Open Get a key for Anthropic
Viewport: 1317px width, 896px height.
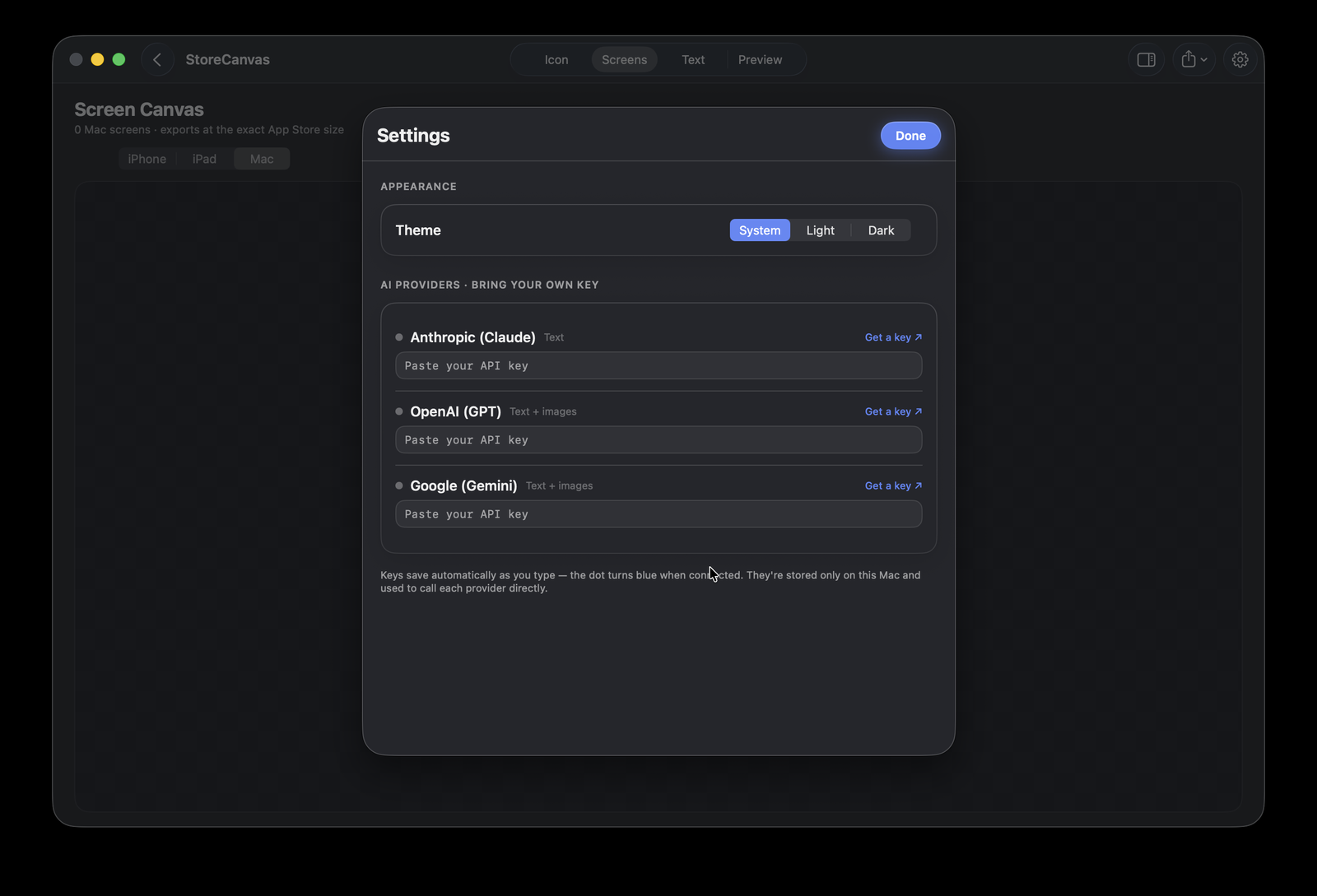coord(893,337)
